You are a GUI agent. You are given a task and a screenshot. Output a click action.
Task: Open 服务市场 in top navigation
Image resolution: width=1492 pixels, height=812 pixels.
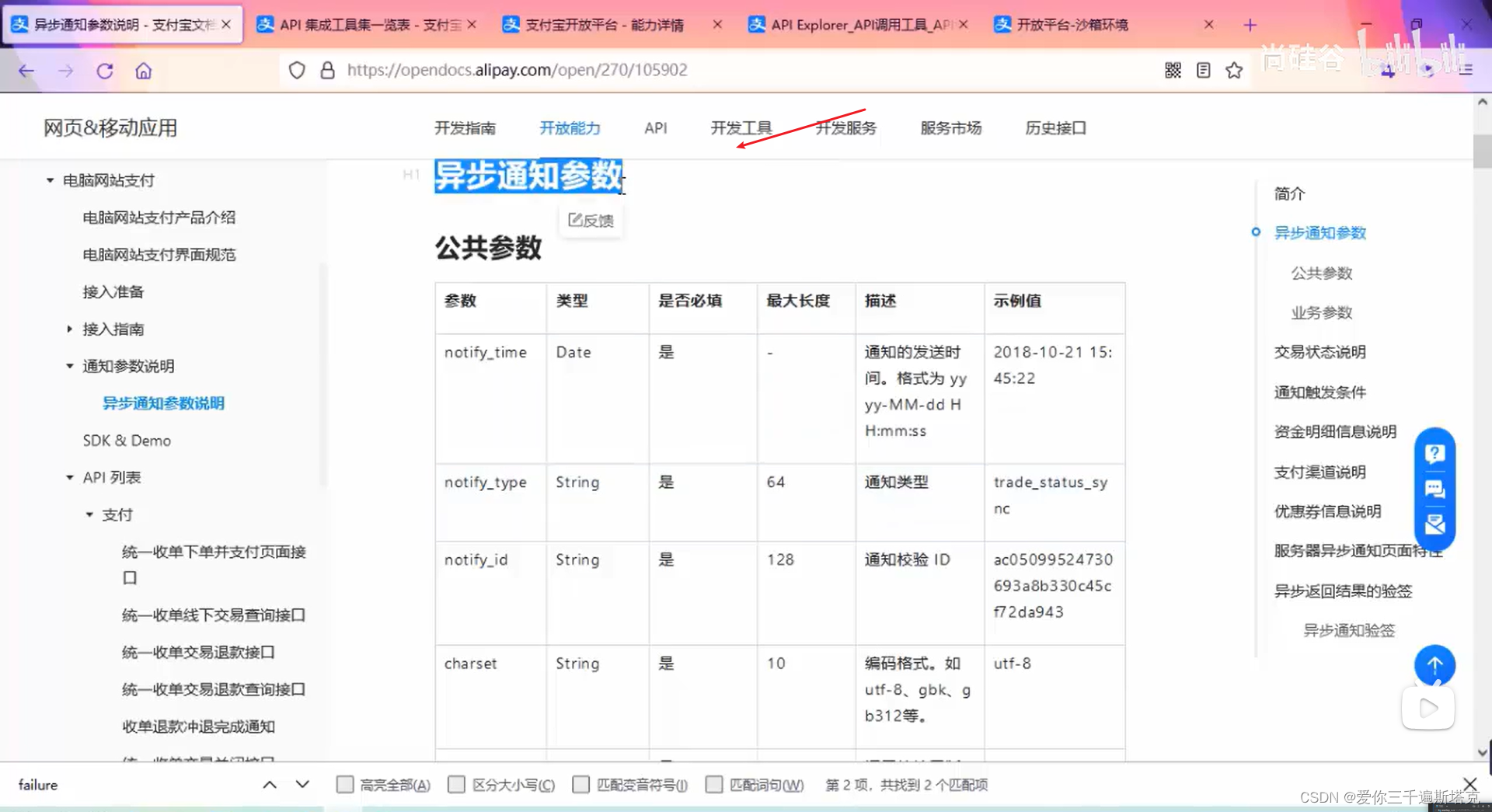click(x=951, y=128)
